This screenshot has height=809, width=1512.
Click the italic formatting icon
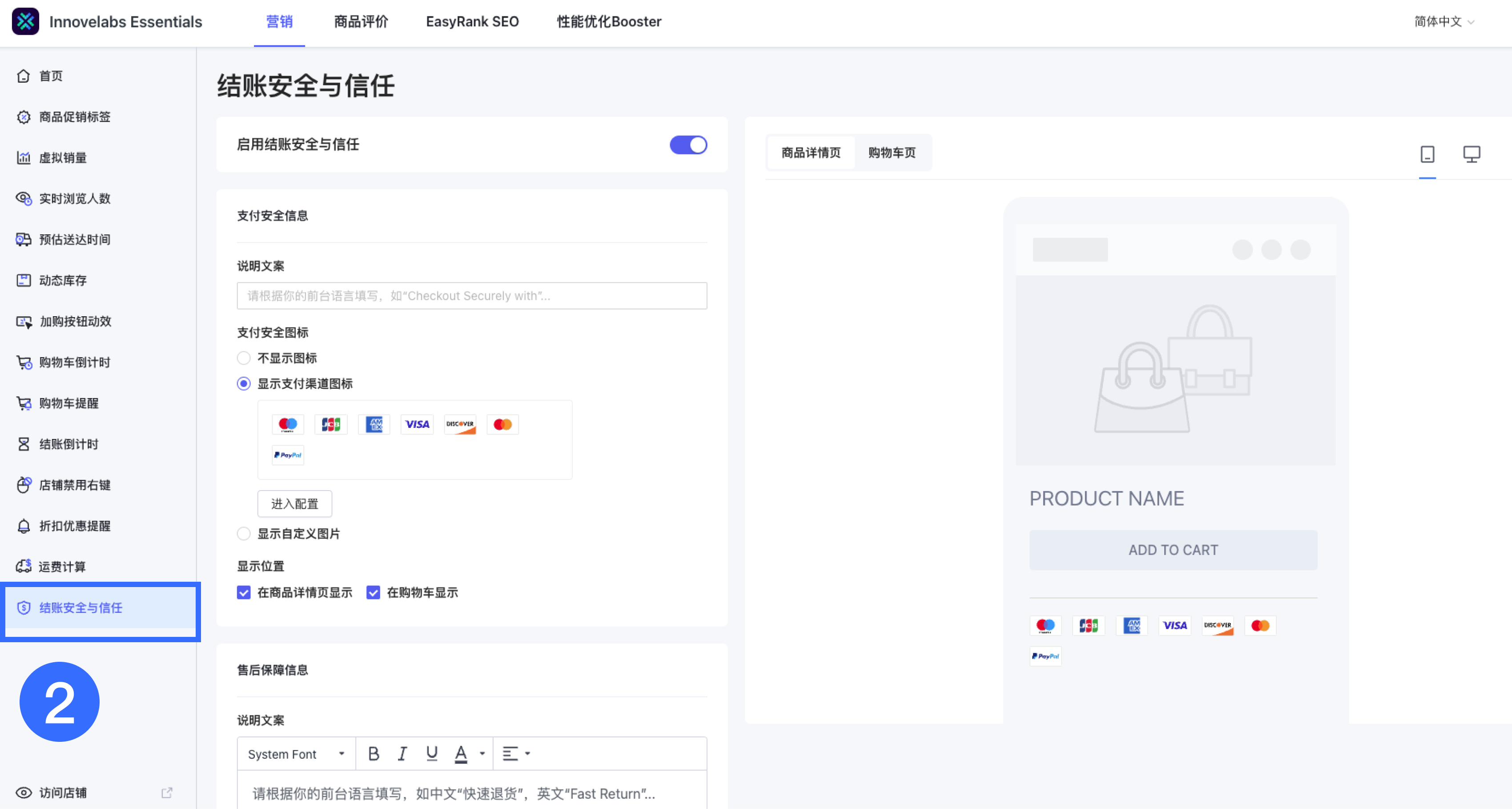(402, 754)
